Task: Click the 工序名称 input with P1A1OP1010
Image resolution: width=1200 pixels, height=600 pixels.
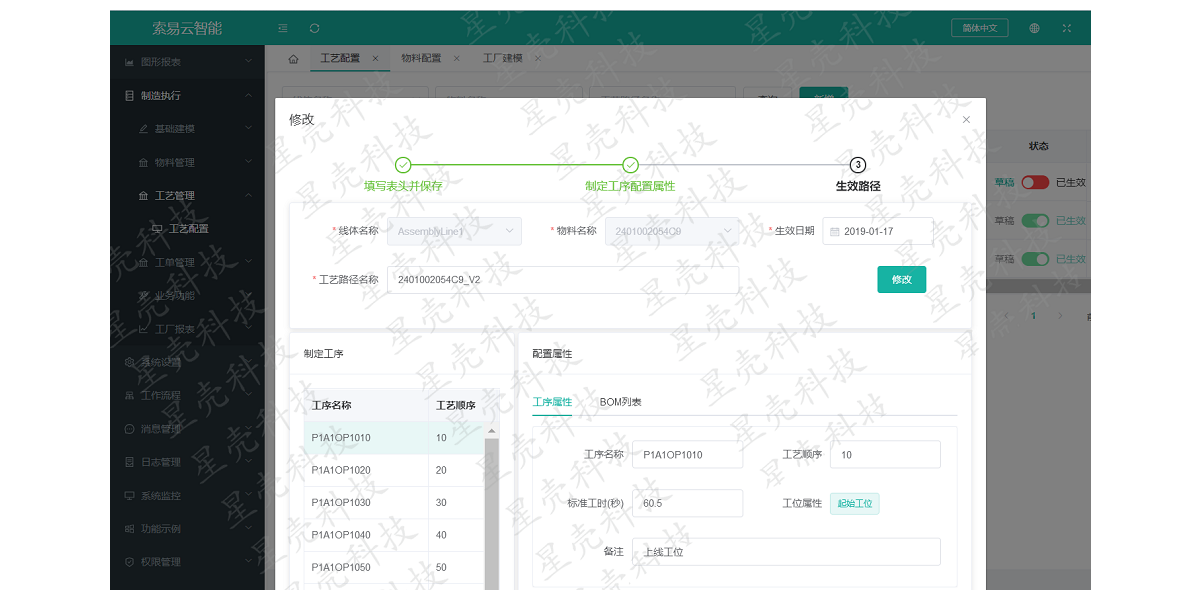Action: coord(688,454)
